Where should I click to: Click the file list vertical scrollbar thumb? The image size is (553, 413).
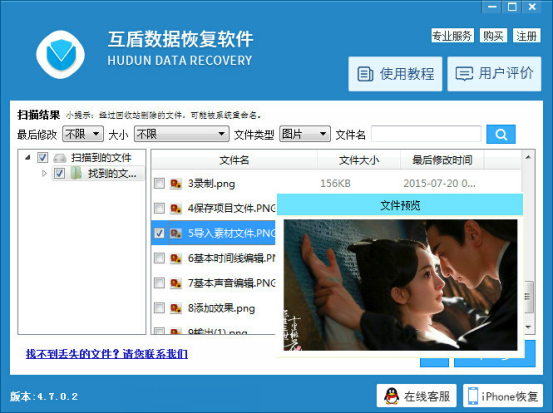tap(528, 297)
